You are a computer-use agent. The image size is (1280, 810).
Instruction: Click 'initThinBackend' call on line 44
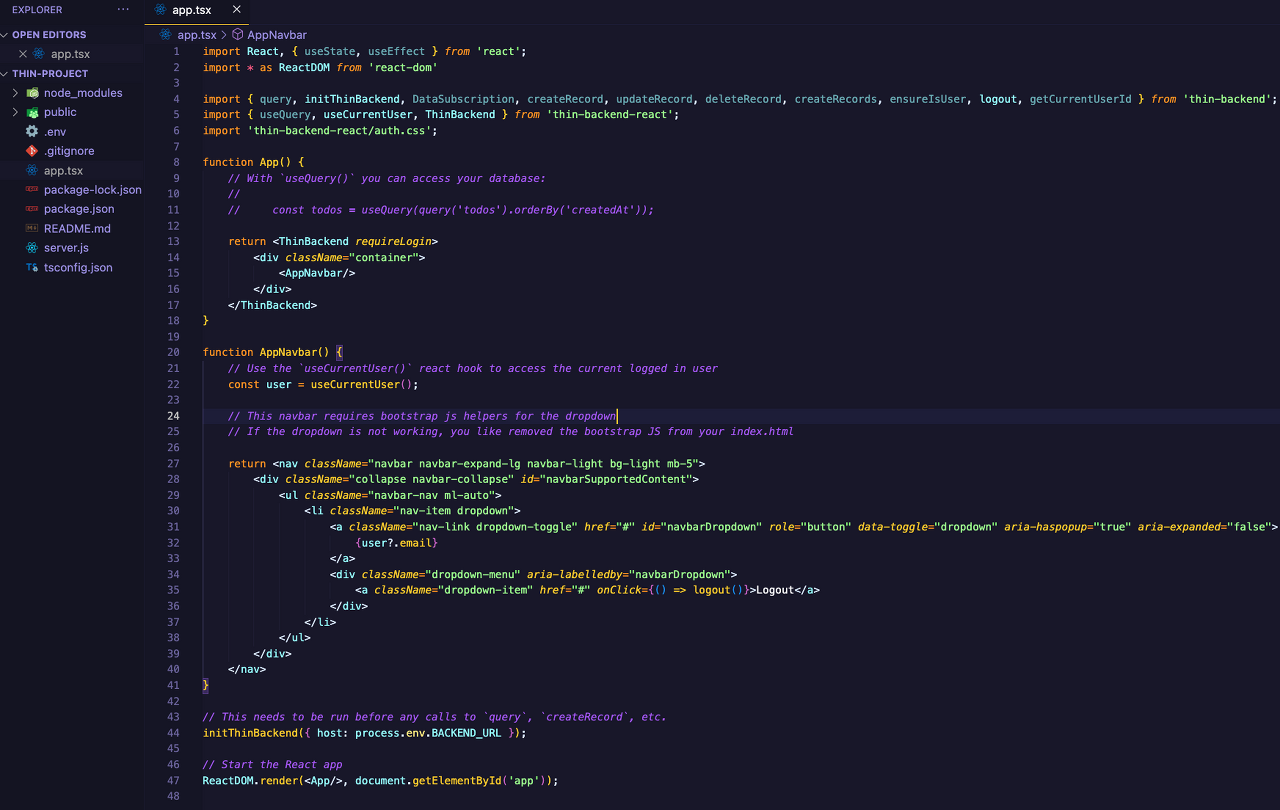(x=250, y=733)
